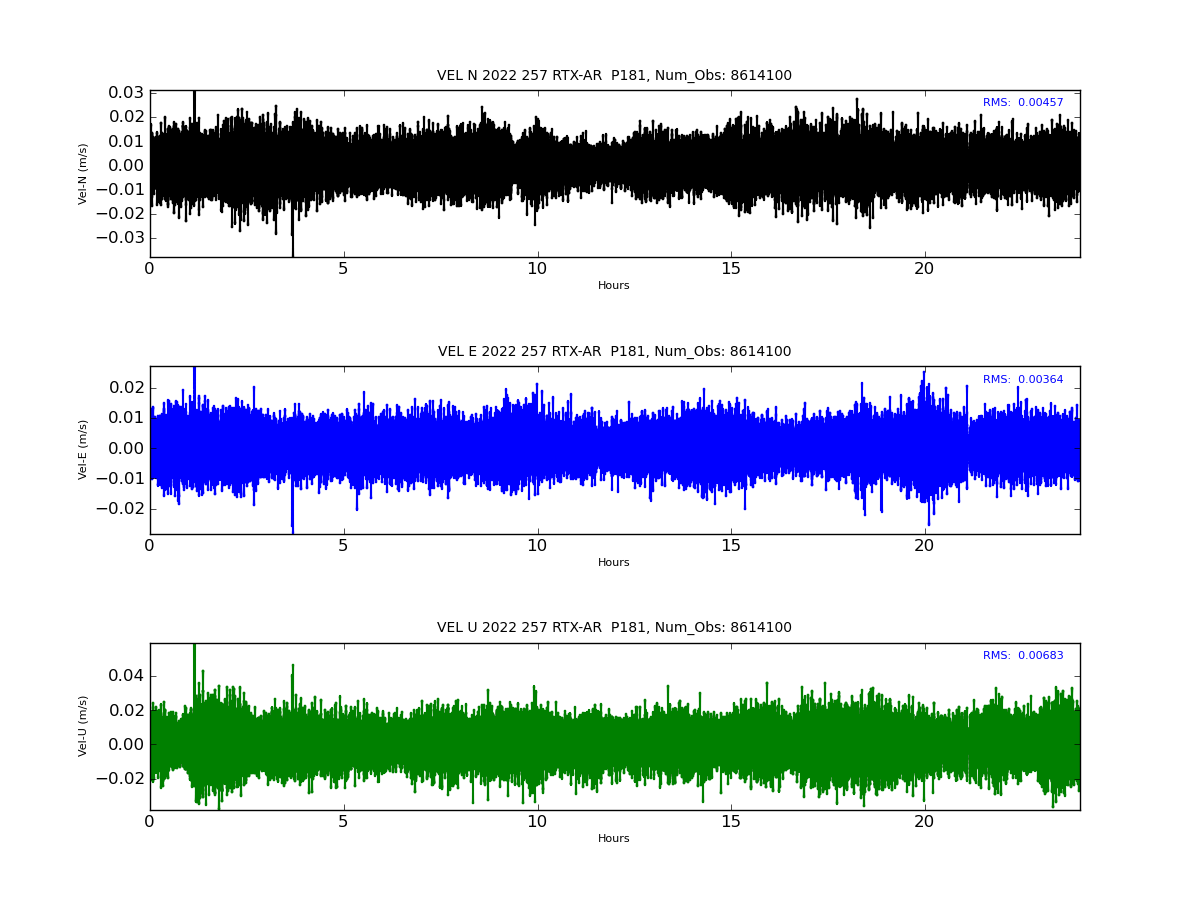Click the Hours label under the VEL U plot

pyautogui.click(x=614, y=838)
